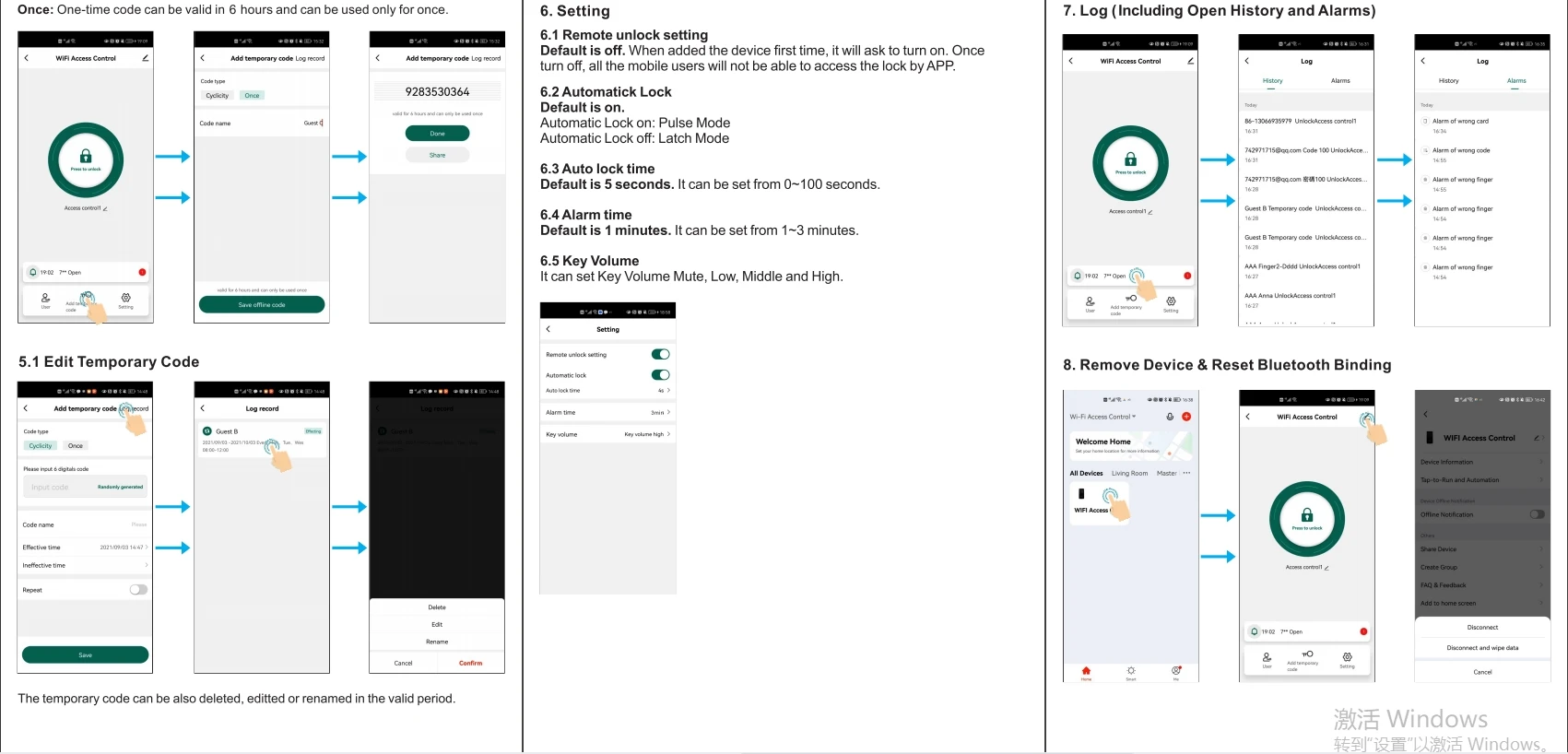
Task: Click Delete in the Guest B action sheet
Action: (437, 607)
